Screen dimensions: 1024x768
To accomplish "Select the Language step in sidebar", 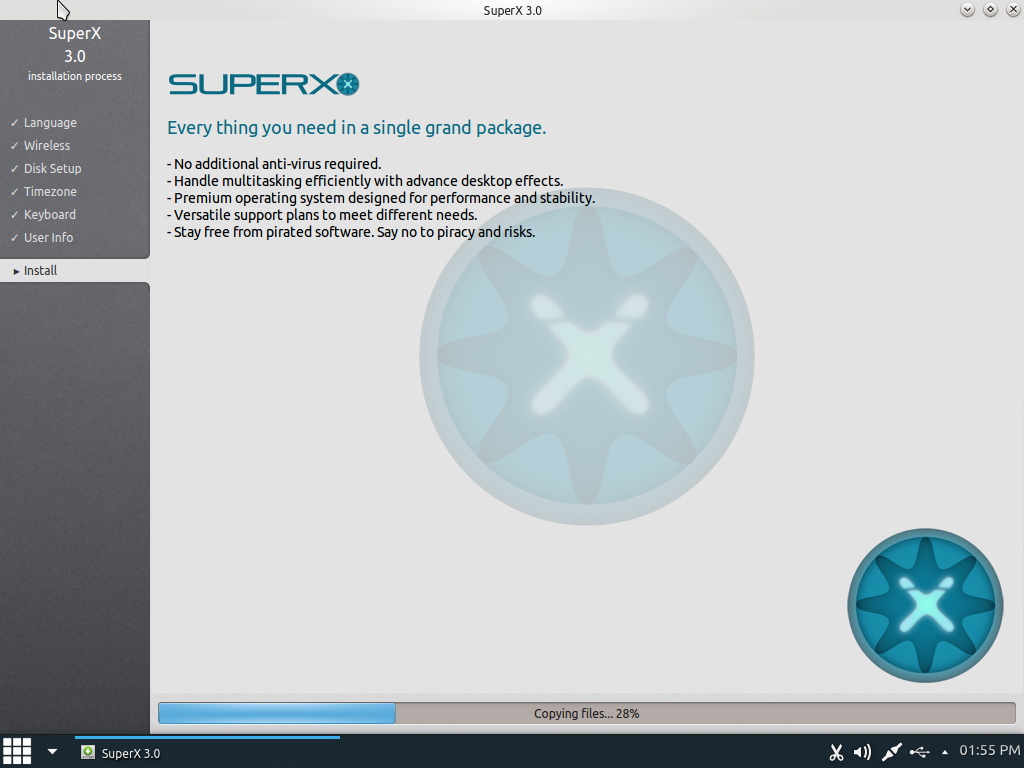I will [x=50, y=123].
